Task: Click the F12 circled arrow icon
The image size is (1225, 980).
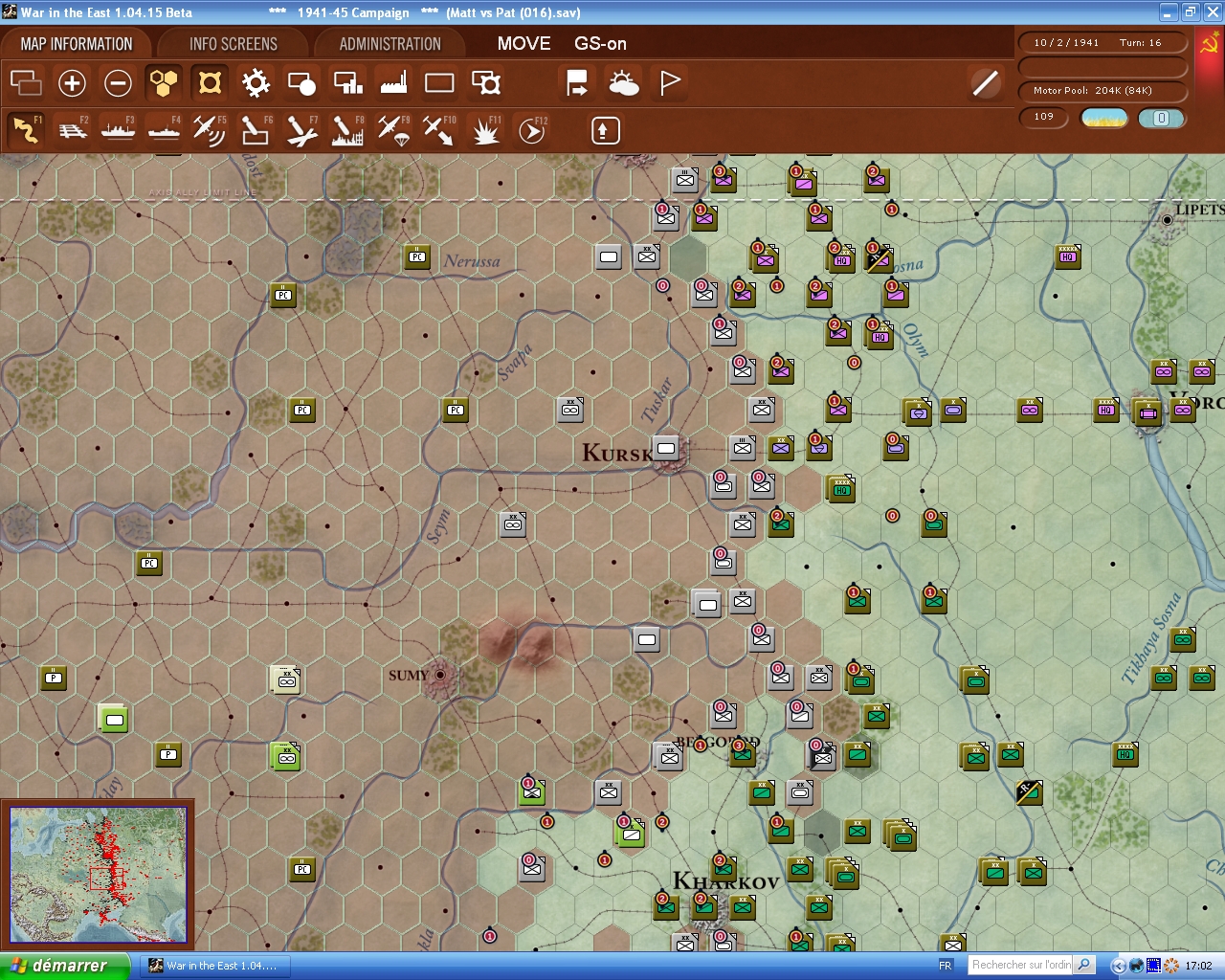Action: [532, 130]
